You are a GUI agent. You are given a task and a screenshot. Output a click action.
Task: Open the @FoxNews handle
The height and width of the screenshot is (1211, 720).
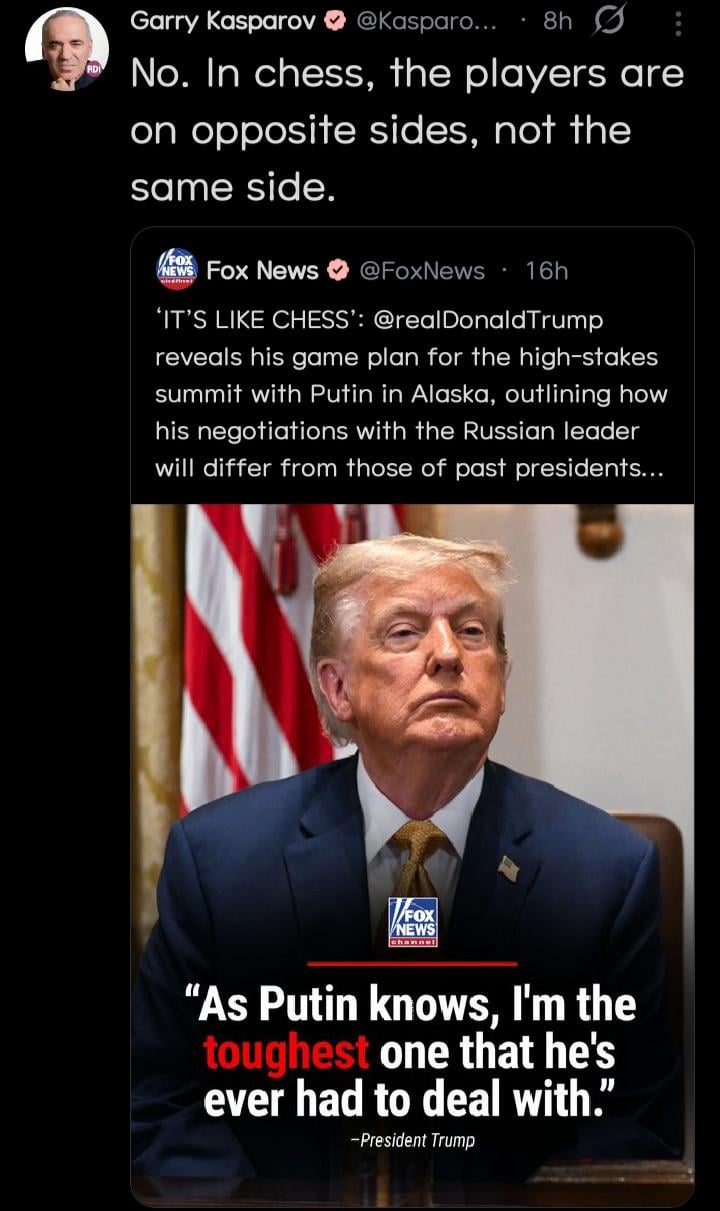pos(421,271)
